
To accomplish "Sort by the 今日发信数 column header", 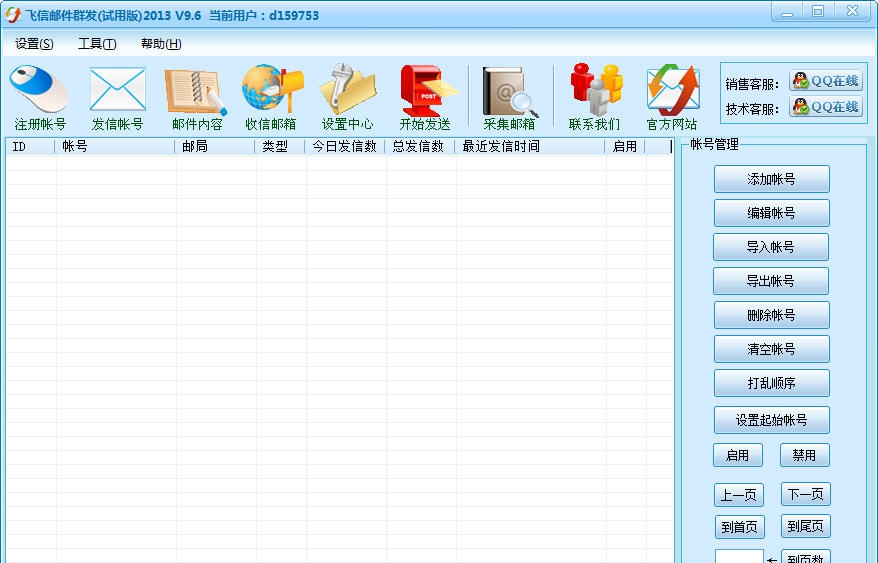I will (x=345, y=147).
